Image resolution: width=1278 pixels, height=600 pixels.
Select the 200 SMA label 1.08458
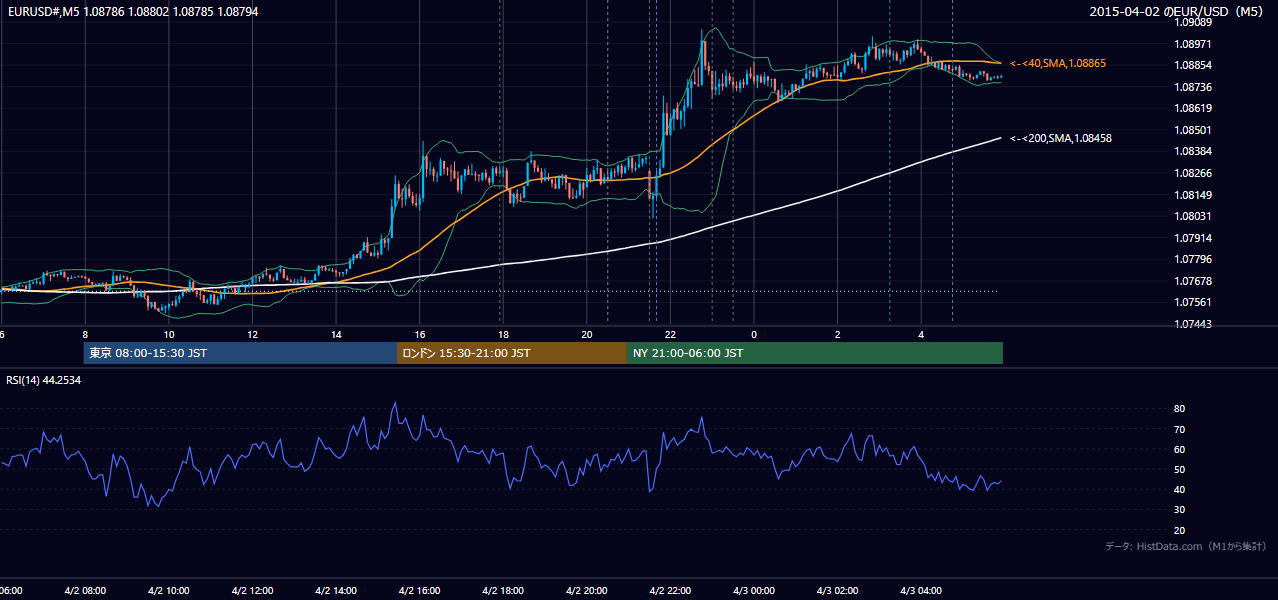(x=1061, y=138)
